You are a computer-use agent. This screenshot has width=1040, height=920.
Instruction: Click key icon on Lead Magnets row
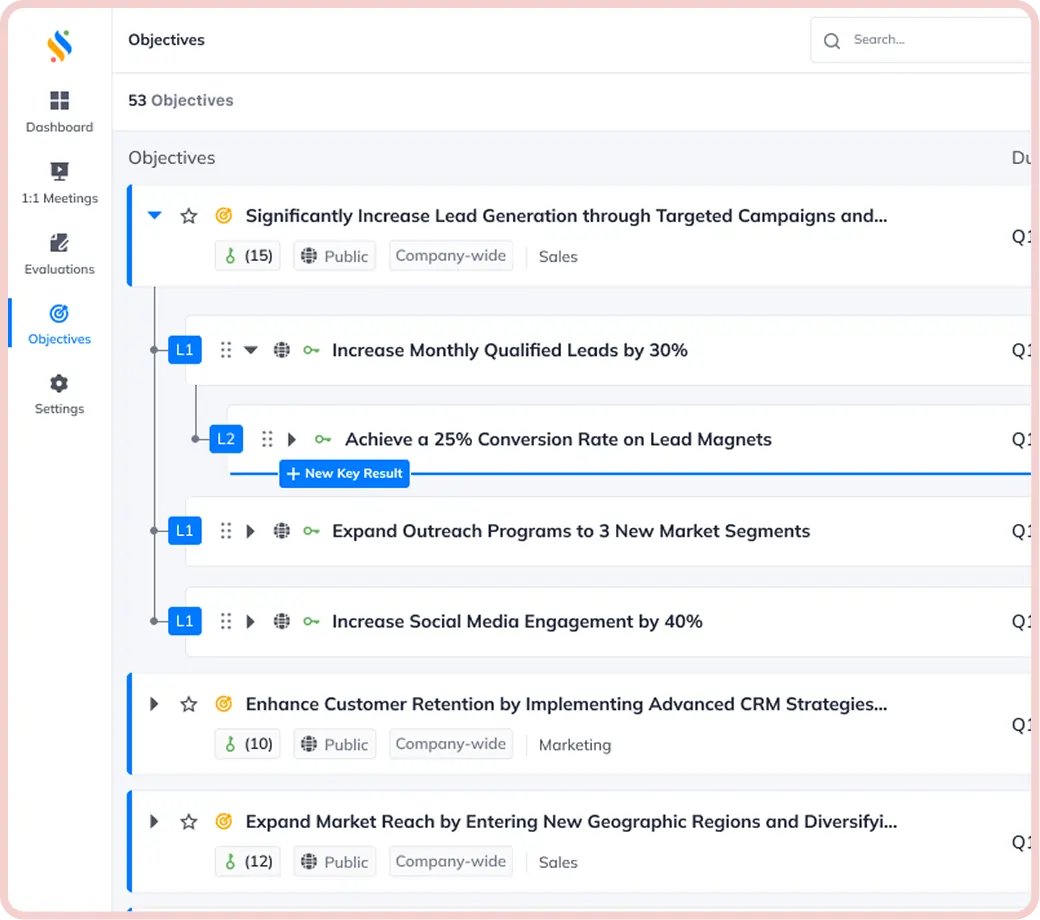click(323, 439)
